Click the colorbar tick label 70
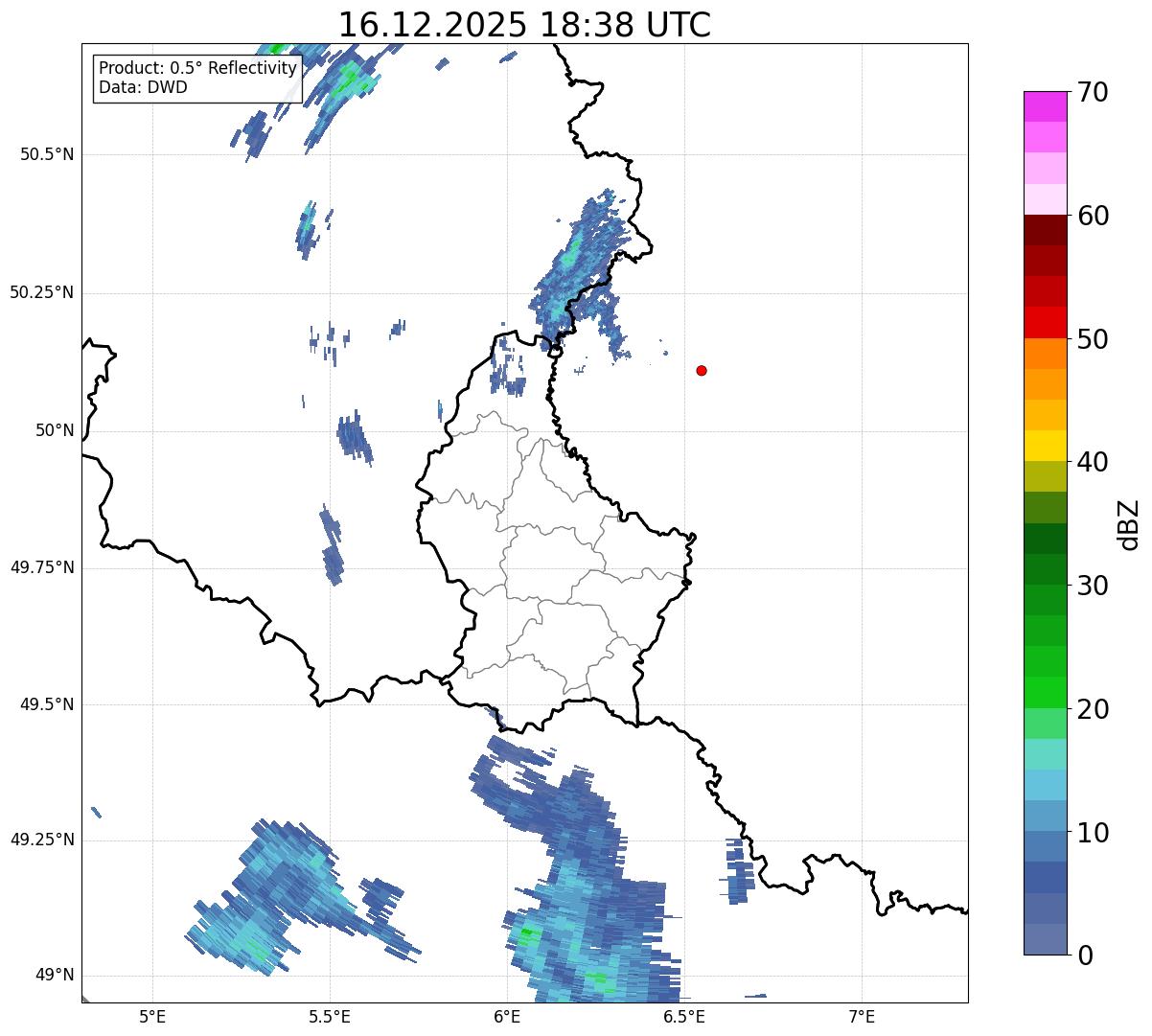The height and width of the screenshot is (1036, 1152). click(x=1093, y=92)
